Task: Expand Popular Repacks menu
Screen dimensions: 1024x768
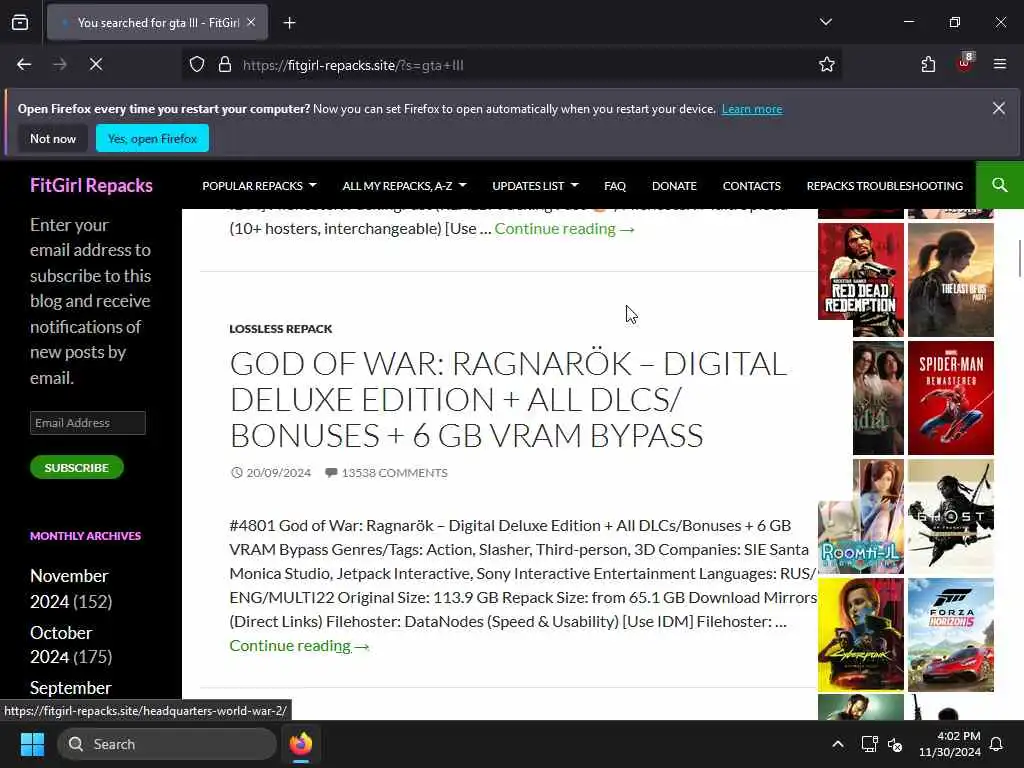Action: [x=259, y=186]
